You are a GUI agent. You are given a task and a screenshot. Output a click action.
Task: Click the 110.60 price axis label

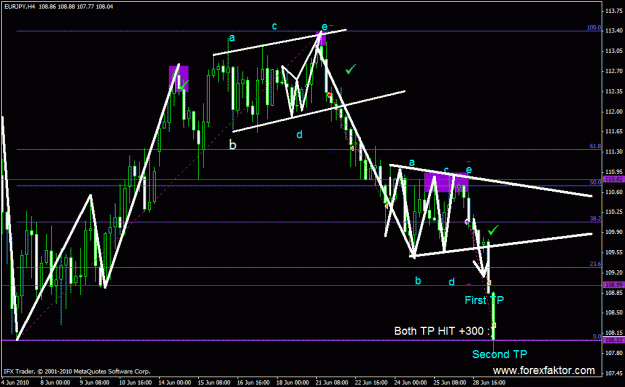(x=614, y=192)
